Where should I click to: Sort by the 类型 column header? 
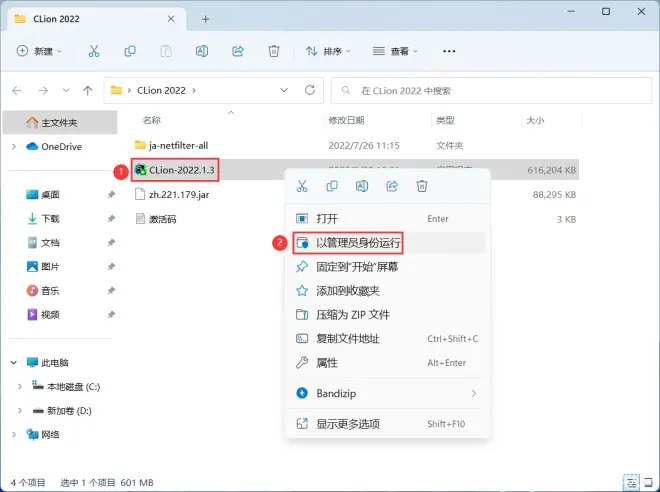(x=445, y=120)
